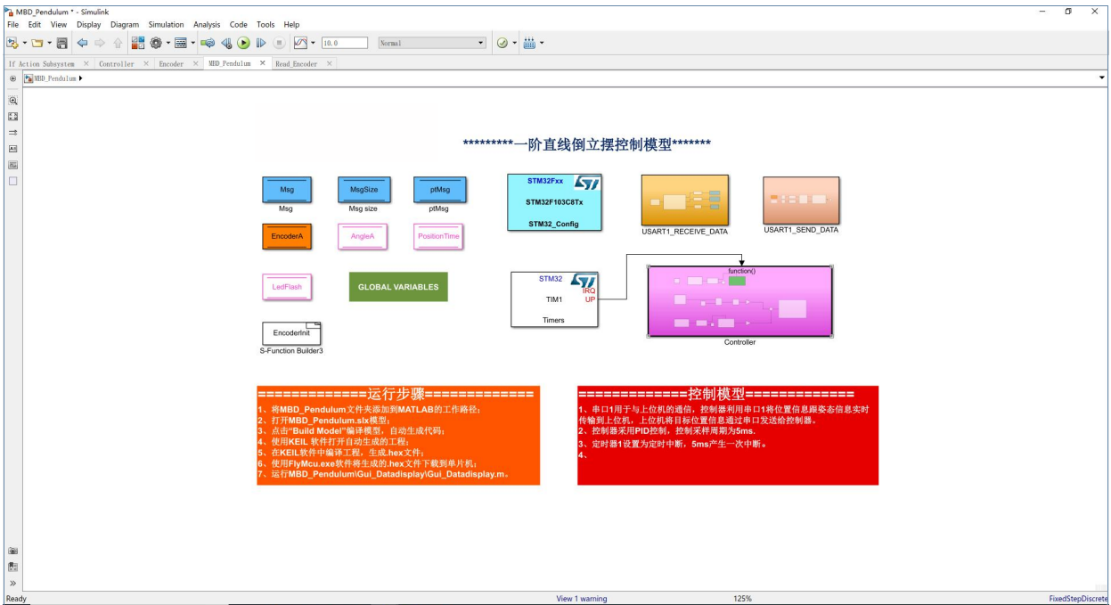The image size is (1111, 605).
Task: Open dropdown arrow beside New Model icon
Action: coord(24,43)
